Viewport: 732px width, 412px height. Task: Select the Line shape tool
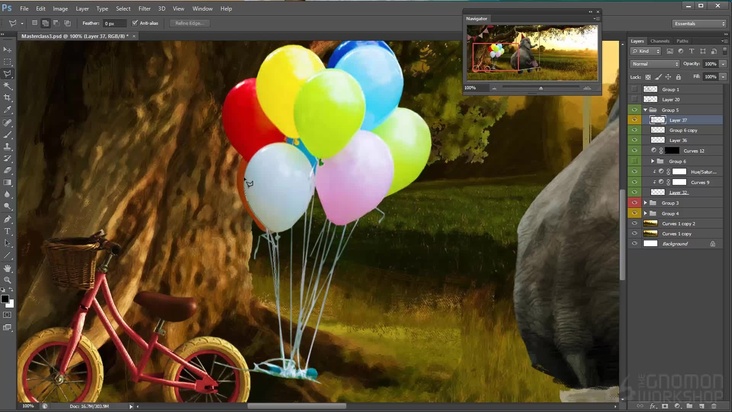(7, 256)
